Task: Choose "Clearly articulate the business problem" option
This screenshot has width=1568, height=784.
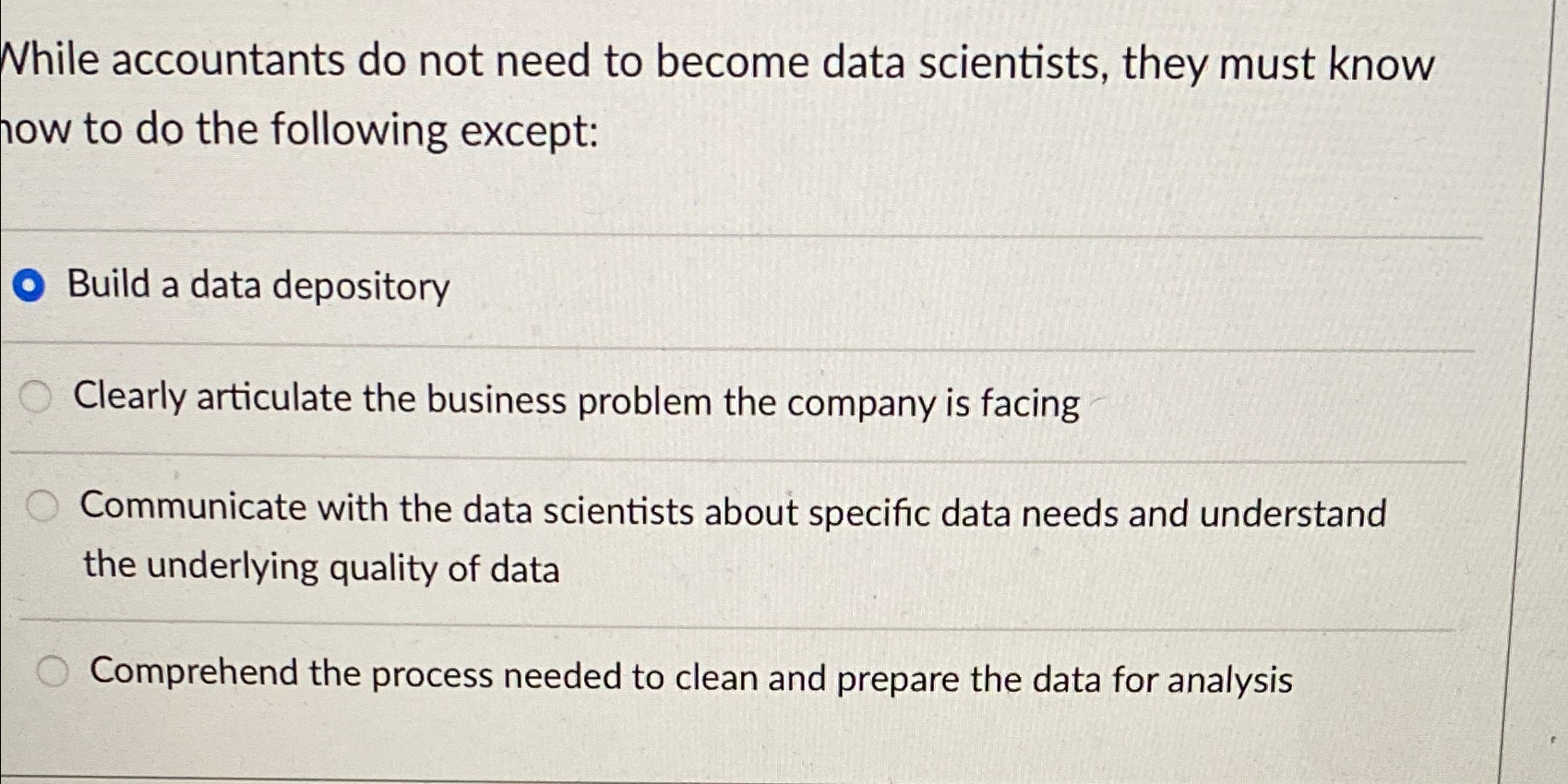Action: click(x=37, y=398)
